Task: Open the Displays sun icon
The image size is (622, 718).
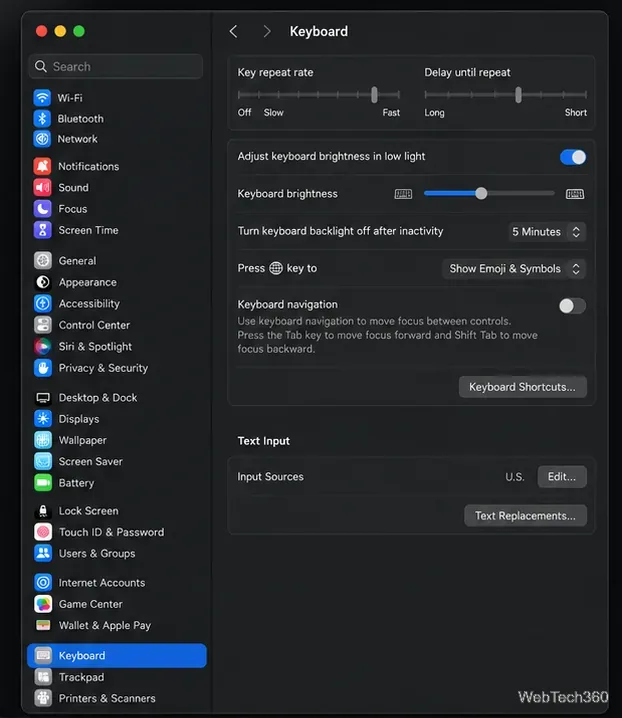Action: pyautogui.click(x=43, y=419)
